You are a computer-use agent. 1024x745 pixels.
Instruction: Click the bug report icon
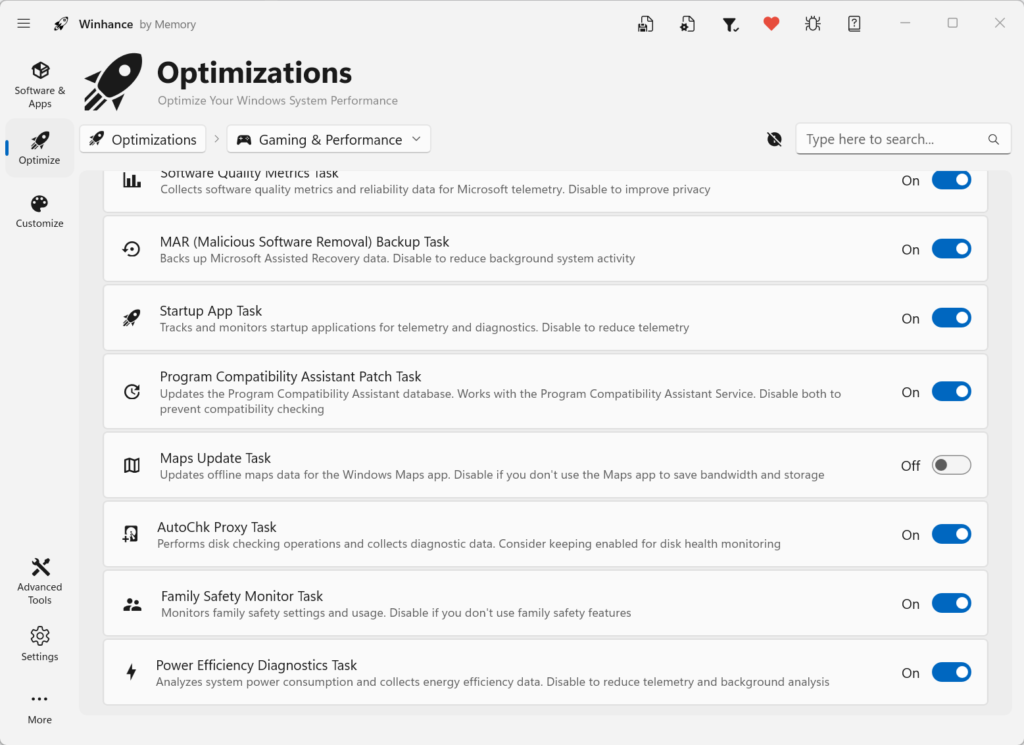pyautogui.click(x=813, y=24)
